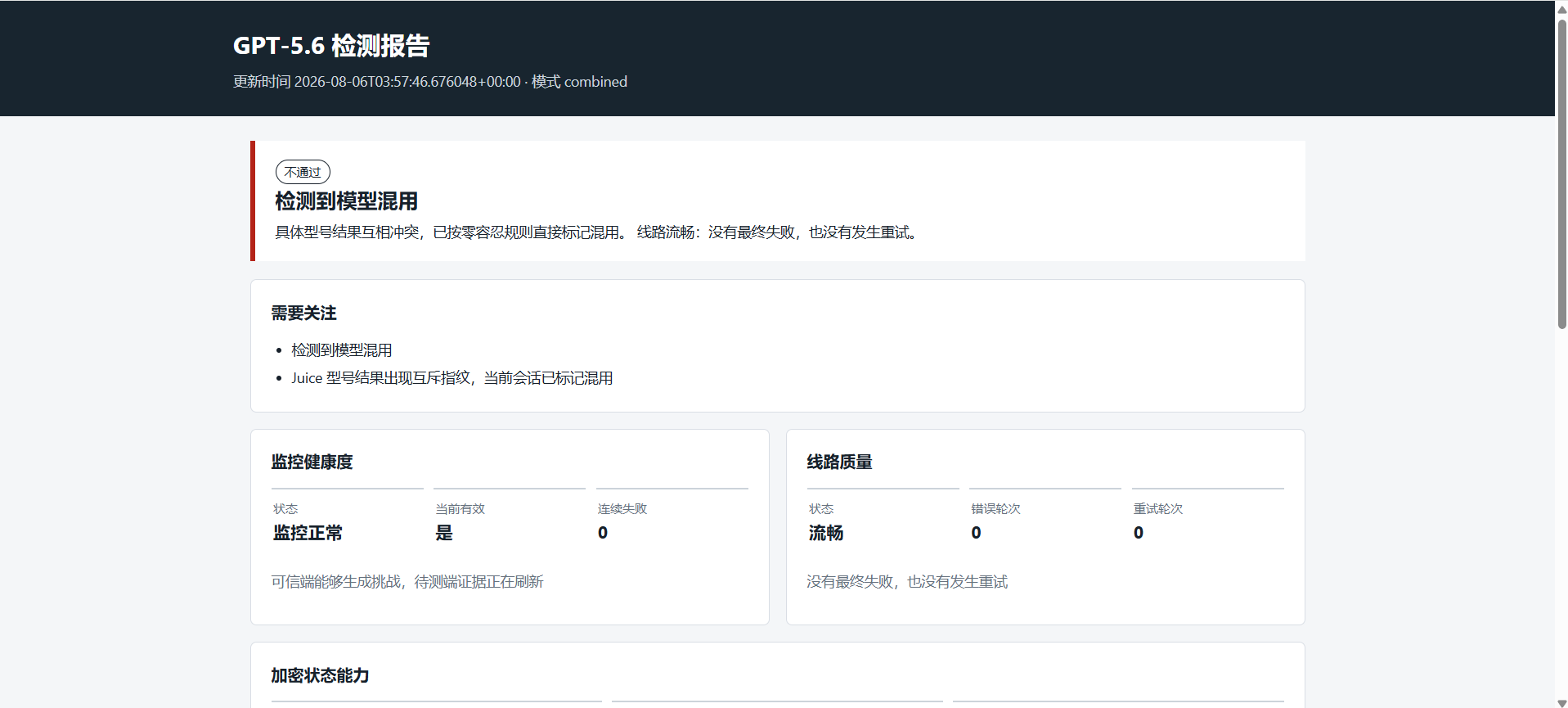Click the "加密状态能力" section heading

click(321, 676)
